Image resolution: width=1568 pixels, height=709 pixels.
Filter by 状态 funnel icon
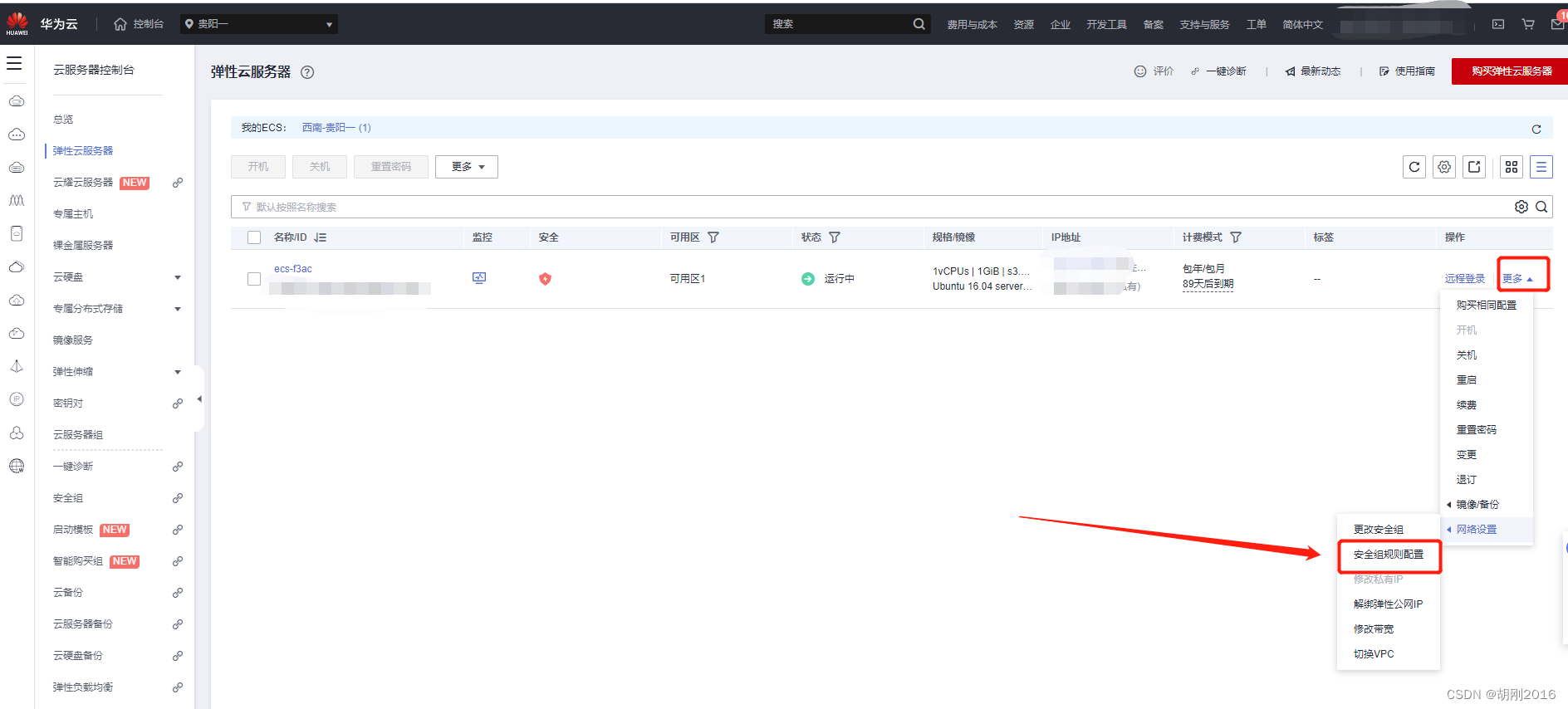[x=835, y=237]
